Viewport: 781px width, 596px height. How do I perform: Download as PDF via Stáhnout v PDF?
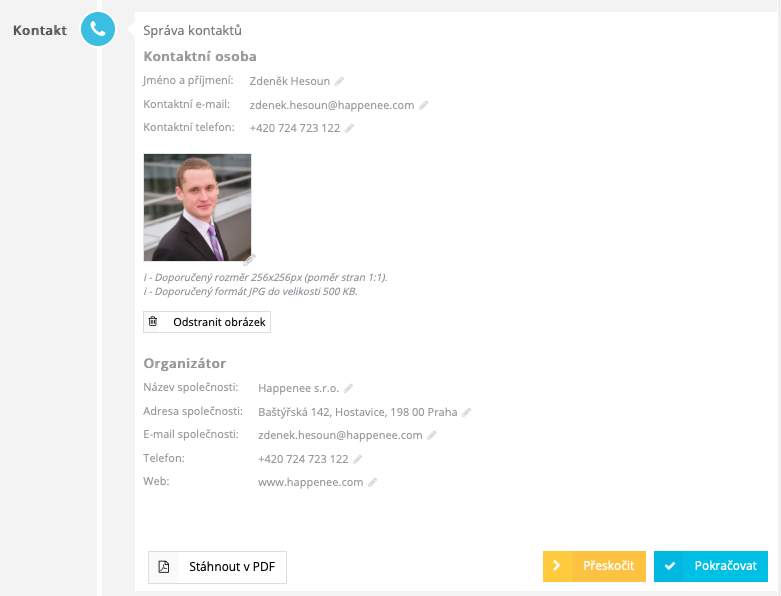[x=217, y=567]
